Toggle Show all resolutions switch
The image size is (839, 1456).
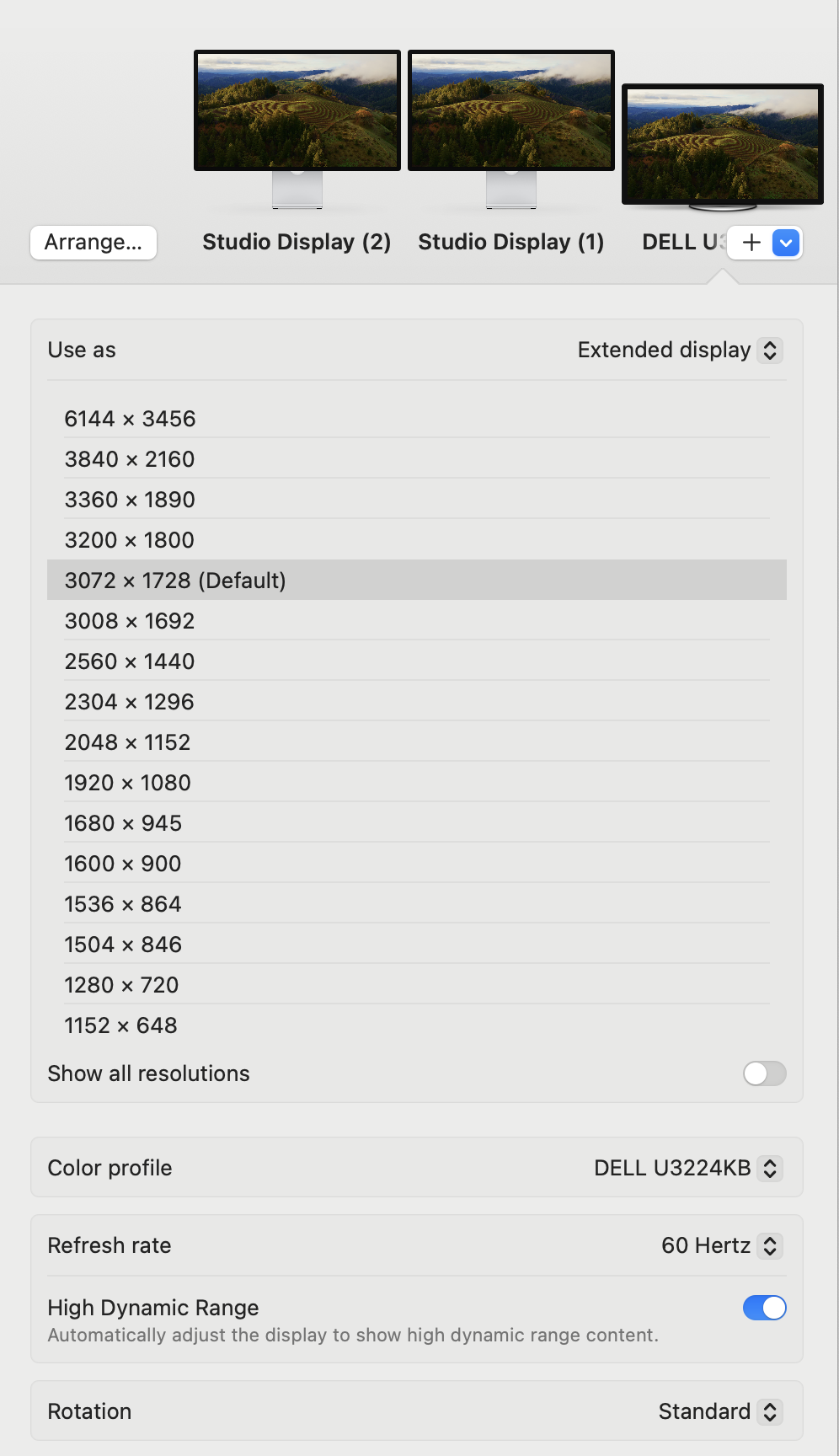coord(764,1073)
